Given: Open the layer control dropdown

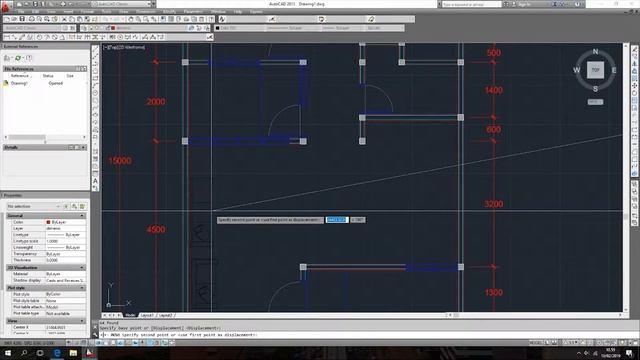Looking at the screenshot, I should (x=148, y=28).
